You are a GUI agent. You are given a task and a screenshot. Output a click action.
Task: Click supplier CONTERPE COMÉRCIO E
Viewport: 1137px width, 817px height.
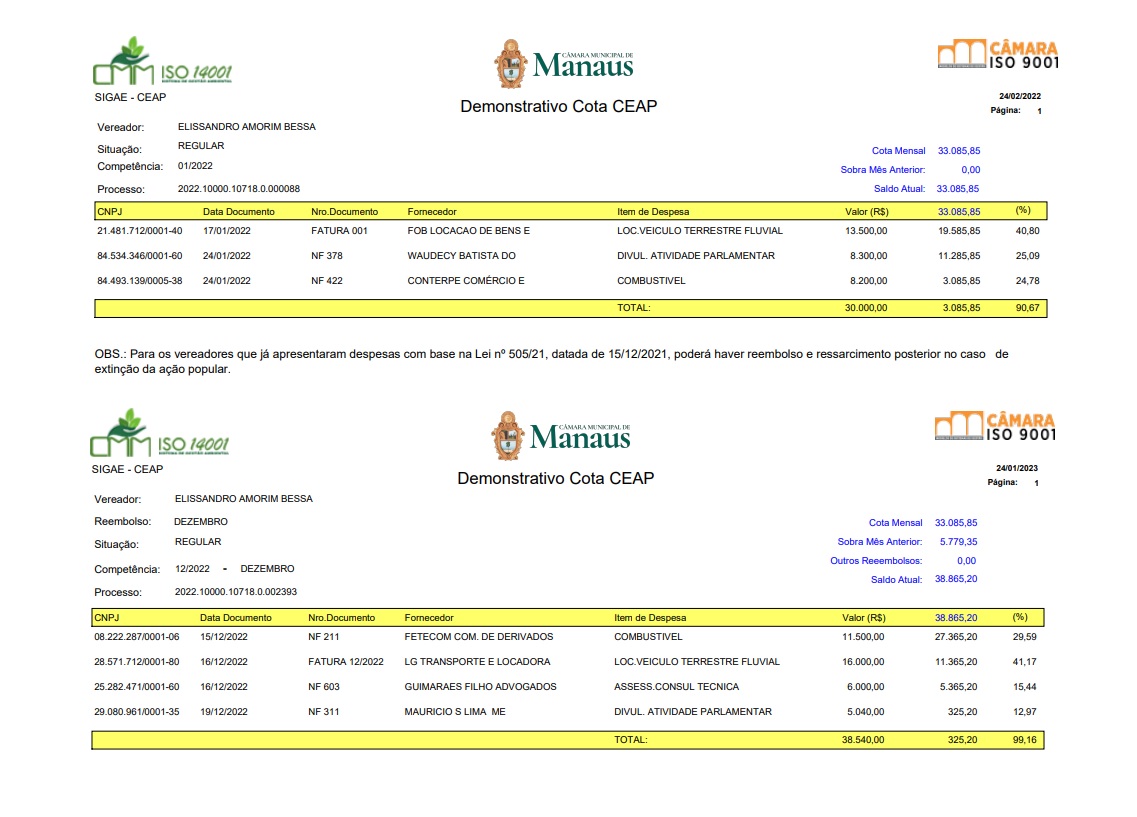tap(466, 281)
